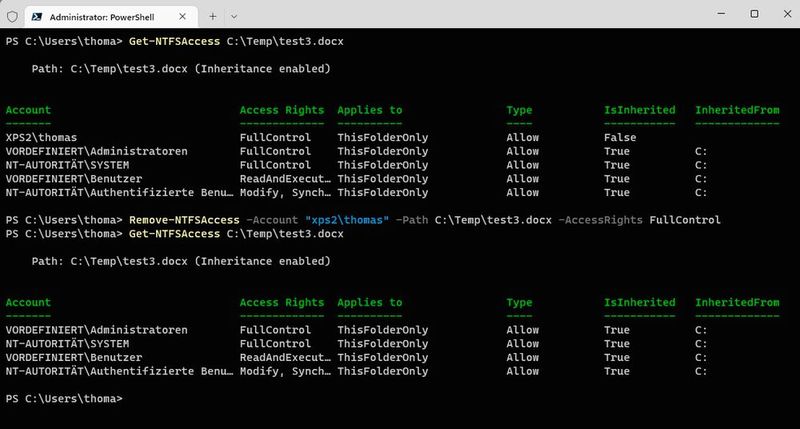
Task: Expand the new tab profile dropdown chevron
Action: (x=234, y=15)
